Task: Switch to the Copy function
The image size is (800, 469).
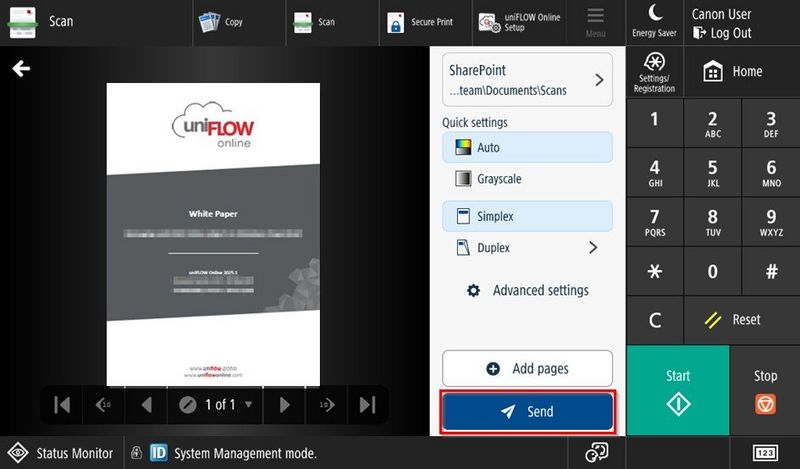Action: (x=222, y=22)
